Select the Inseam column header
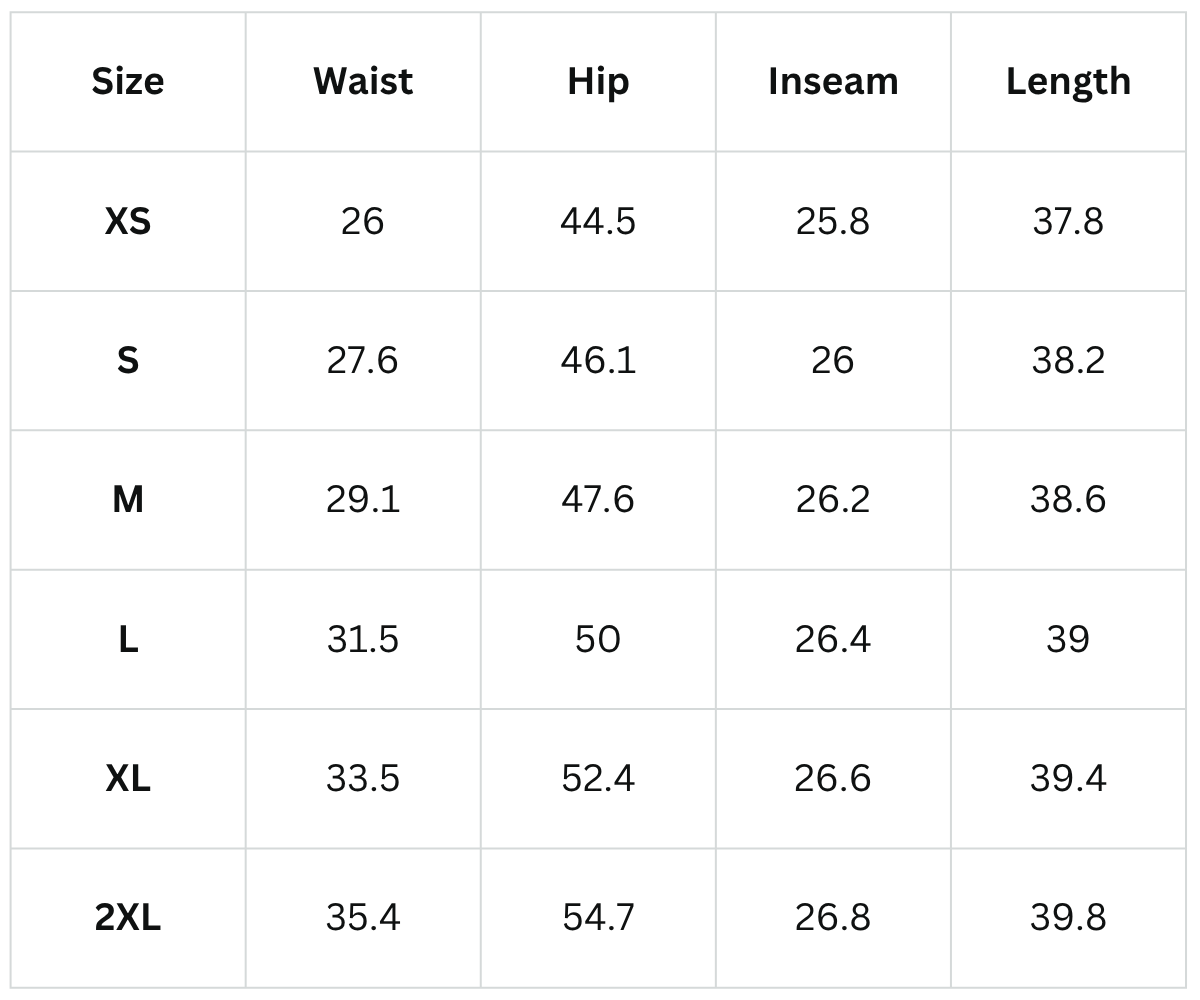Screen dimensions: 1200x1000 pos(833,81)
